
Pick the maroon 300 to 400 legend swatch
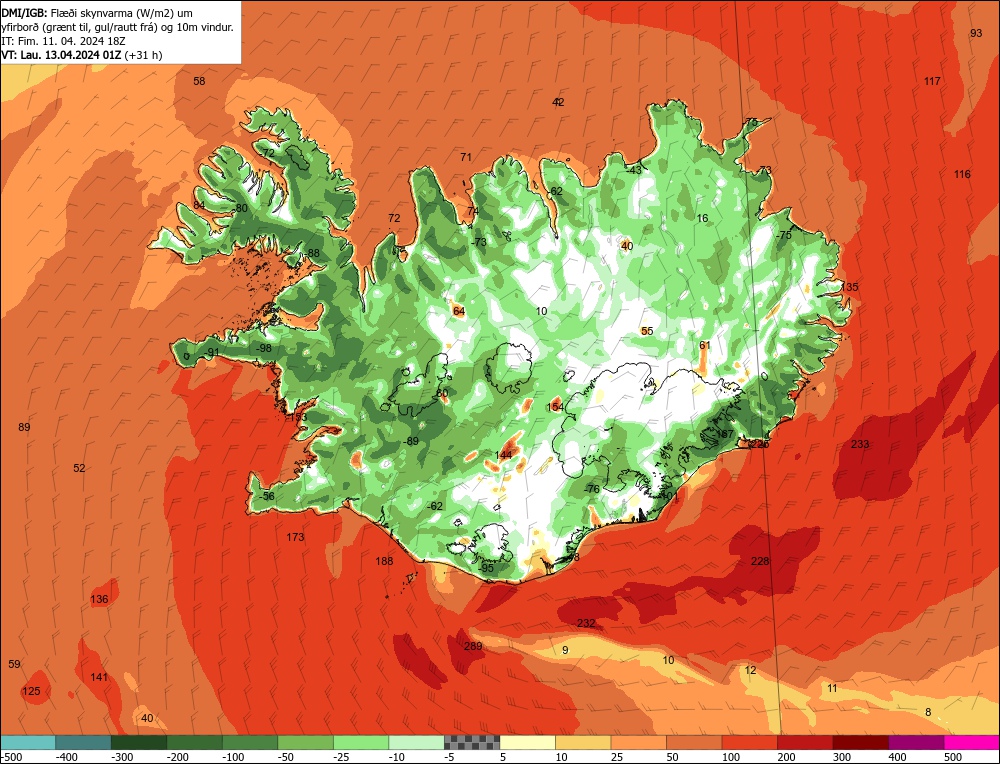pyautogui.click(x=860, y=742)
